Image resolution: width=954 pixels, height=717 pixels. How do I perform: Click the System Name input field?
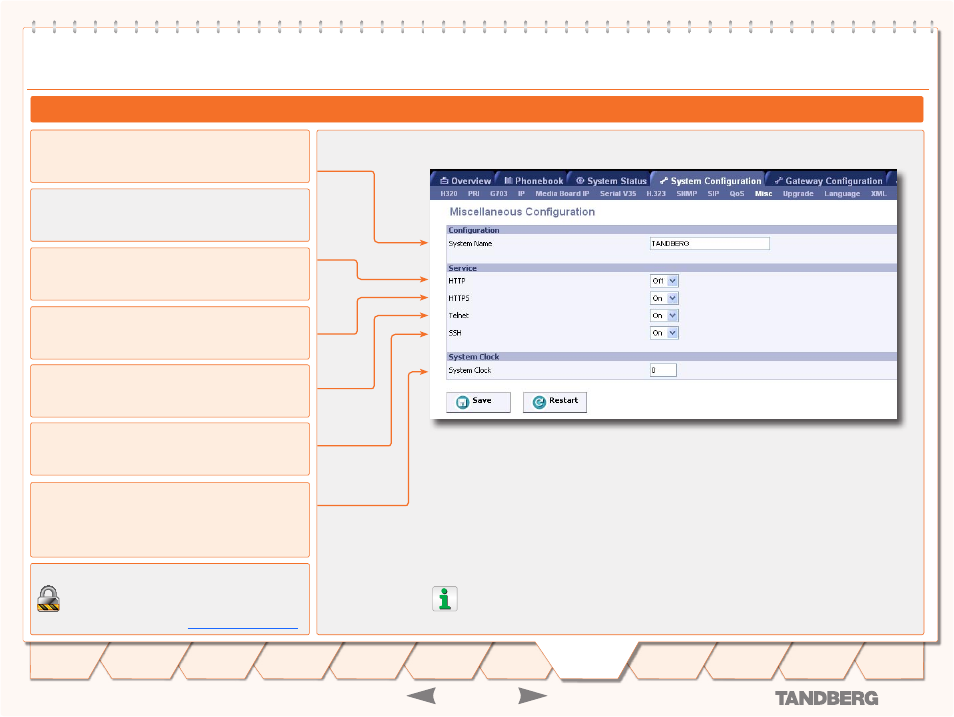709,243
